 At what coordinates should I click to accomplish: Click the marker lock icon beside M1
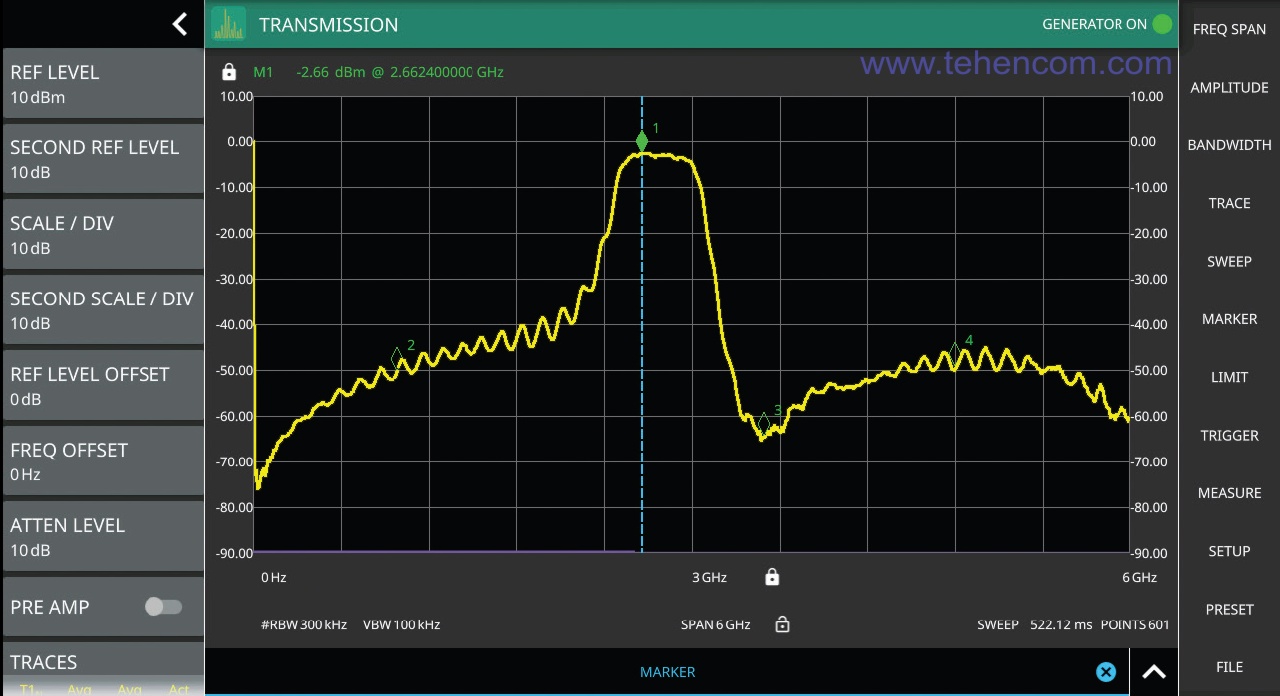tap(229, 72)
